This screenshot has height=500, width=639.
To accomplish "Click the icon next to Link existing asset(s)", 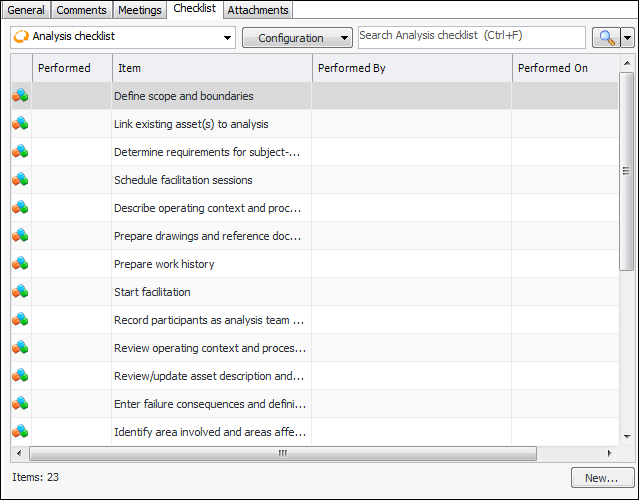I will pos(20,124).
